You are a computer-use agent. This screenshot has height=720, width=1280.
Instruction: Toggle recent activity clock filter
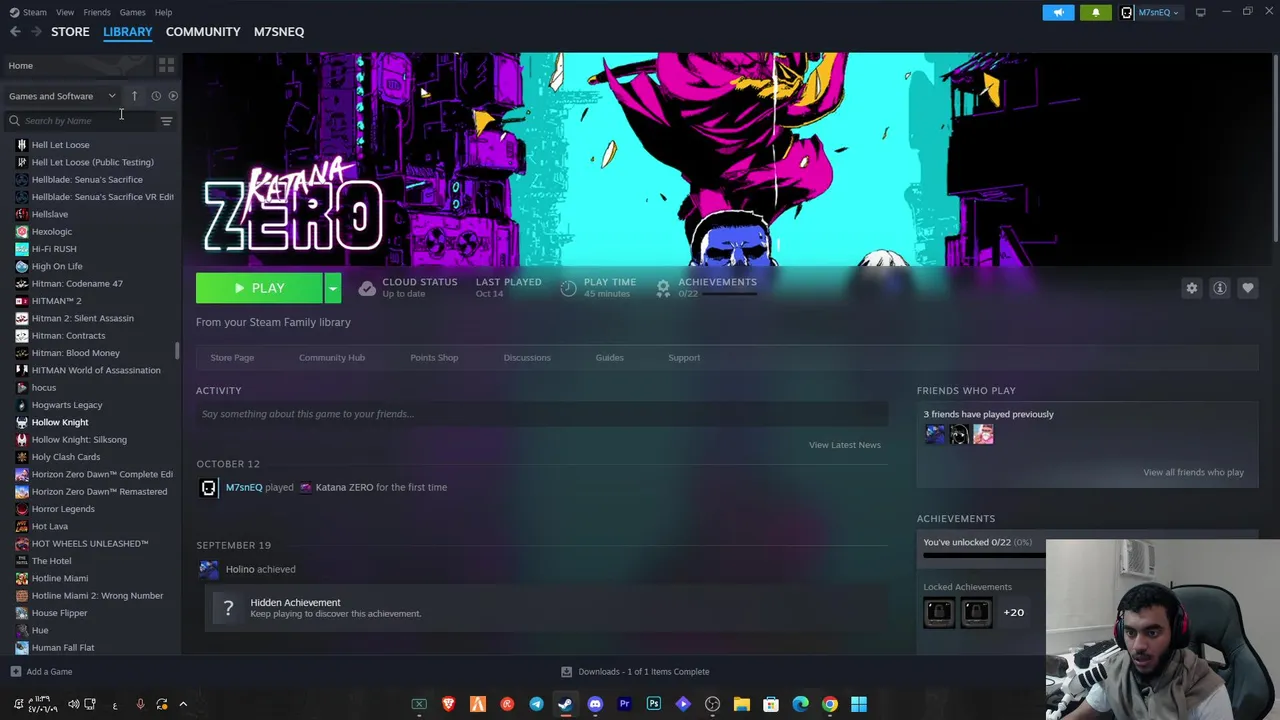(x=156, y=96)
